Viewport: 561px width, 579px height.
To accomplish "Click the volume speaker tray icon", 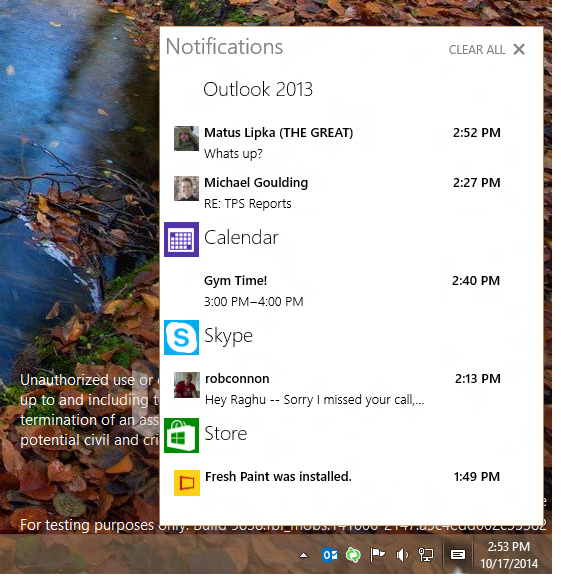I will (401, 555).
